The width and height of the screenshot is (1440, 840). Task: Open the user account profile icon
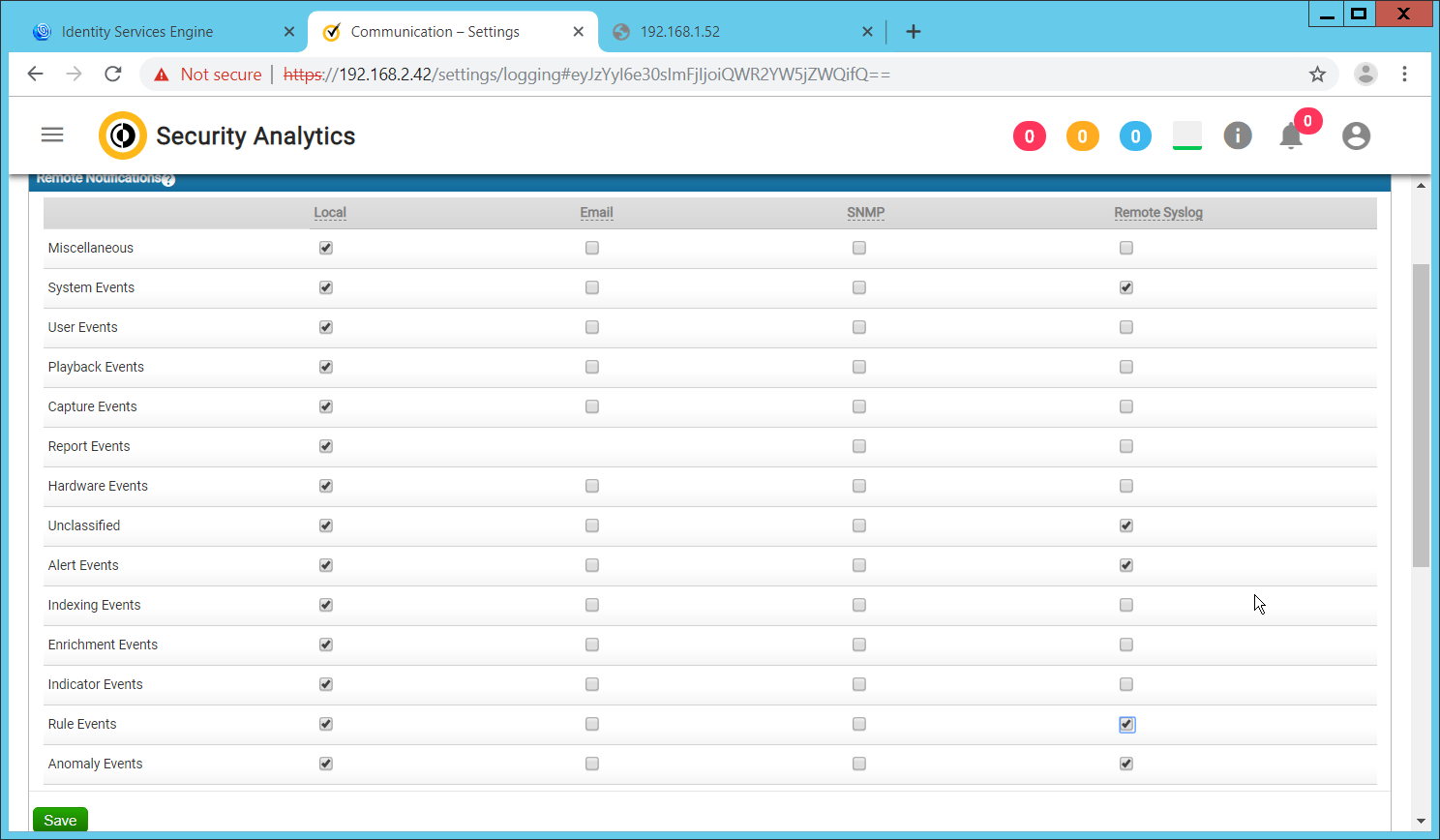(x=1356, y=136)
